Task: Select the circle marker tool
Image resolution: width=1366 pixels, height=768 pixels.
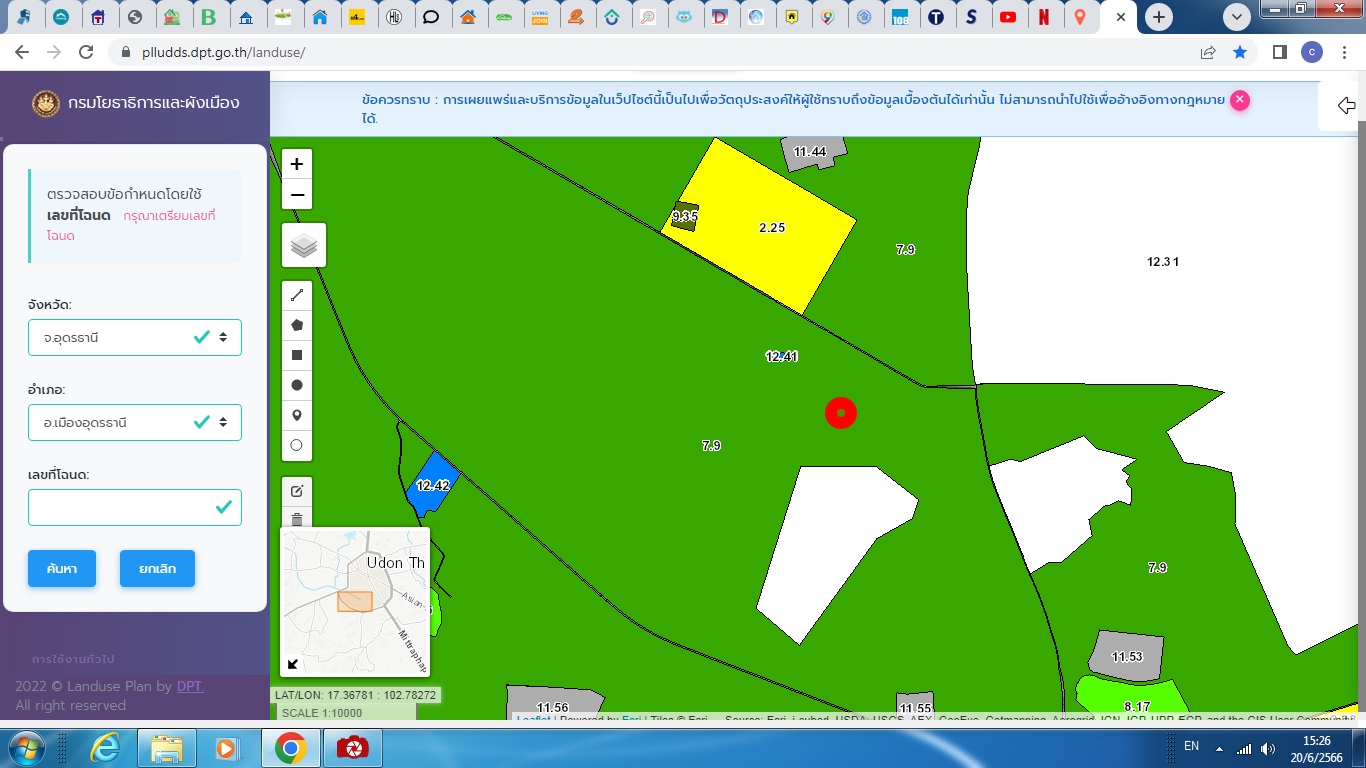Action: [x=297, y=445]
